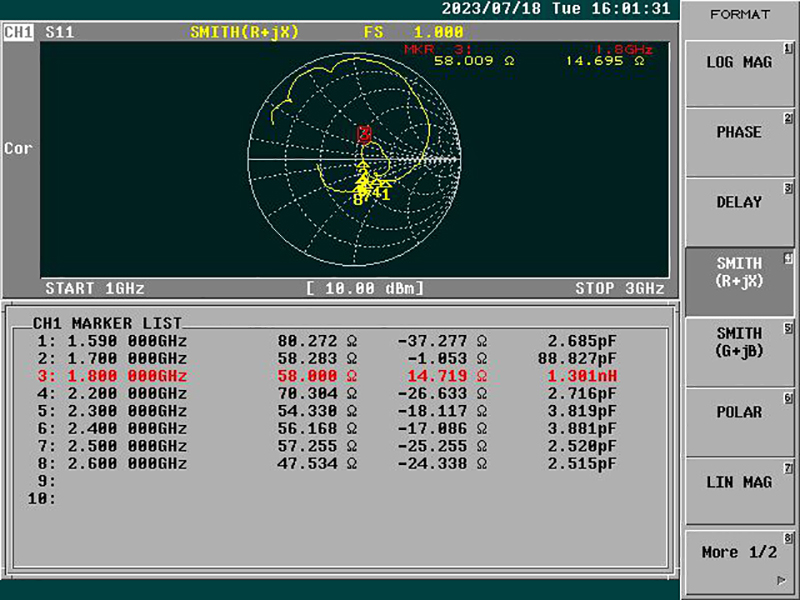
Task: Open More 1/2 softkey page
Action: [739, 561]
